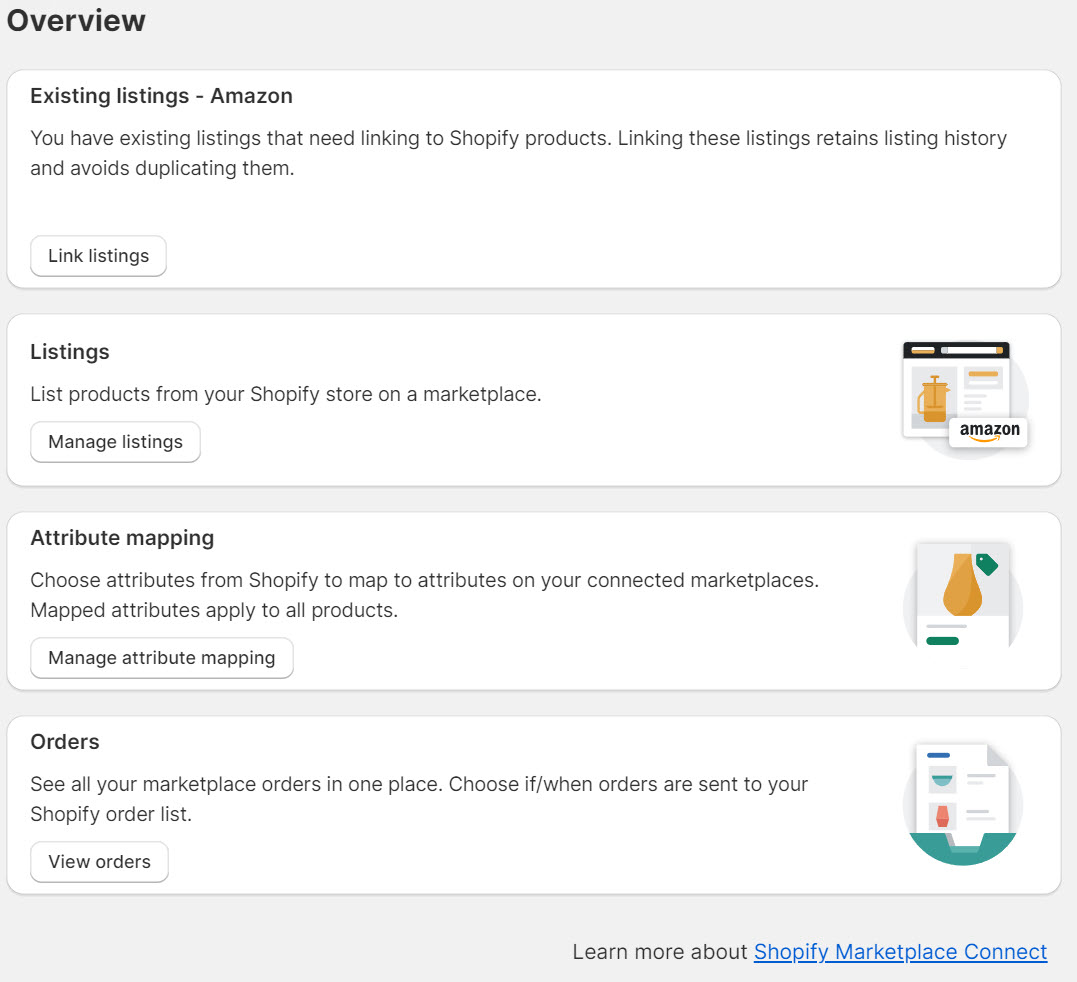Click the Listings card heading
The image size is (1077, 982).
tap(70, 352)
